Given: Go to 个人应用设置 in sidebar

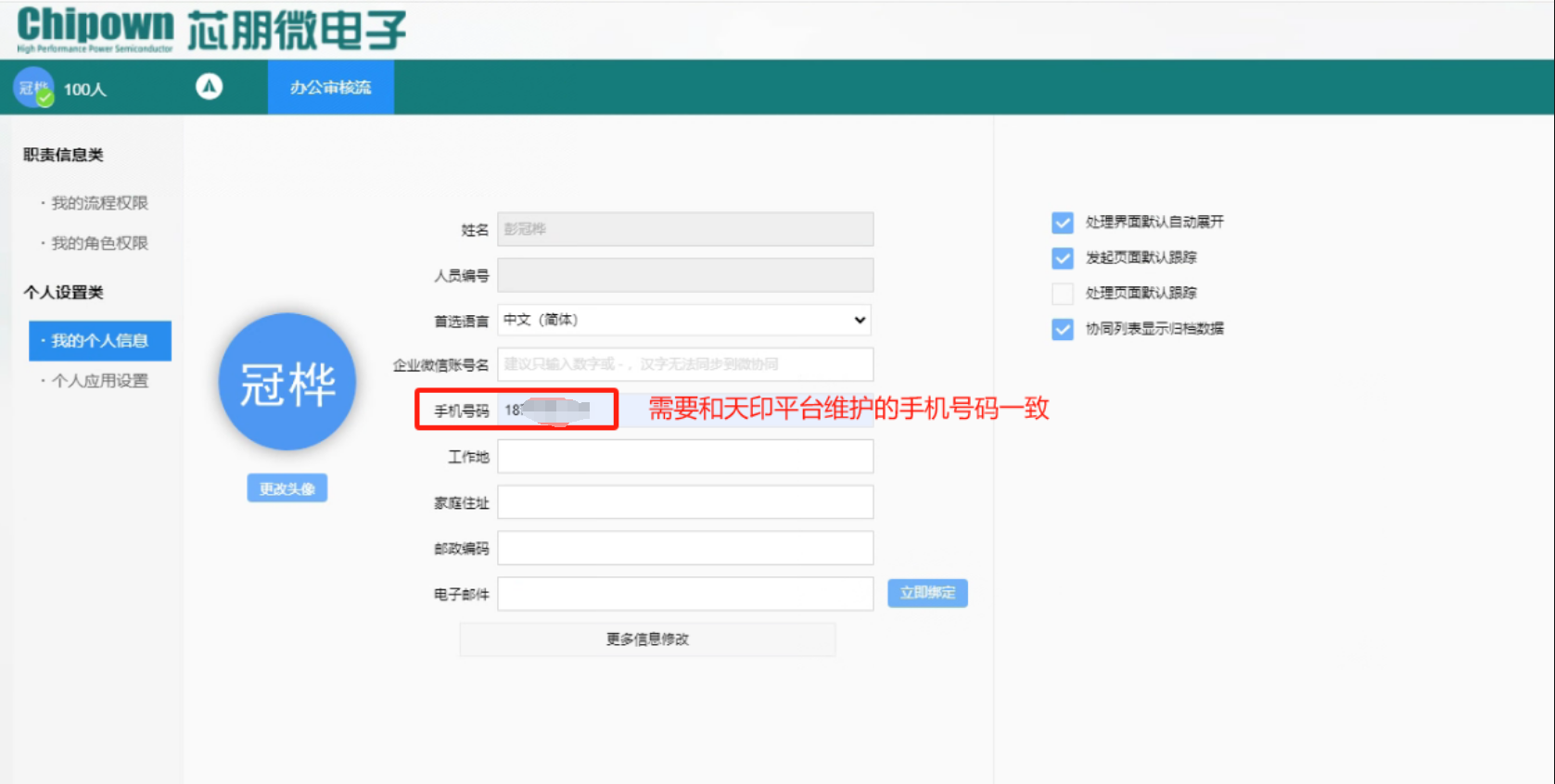Looking at the screenshot, I should (x=99, y=381).
